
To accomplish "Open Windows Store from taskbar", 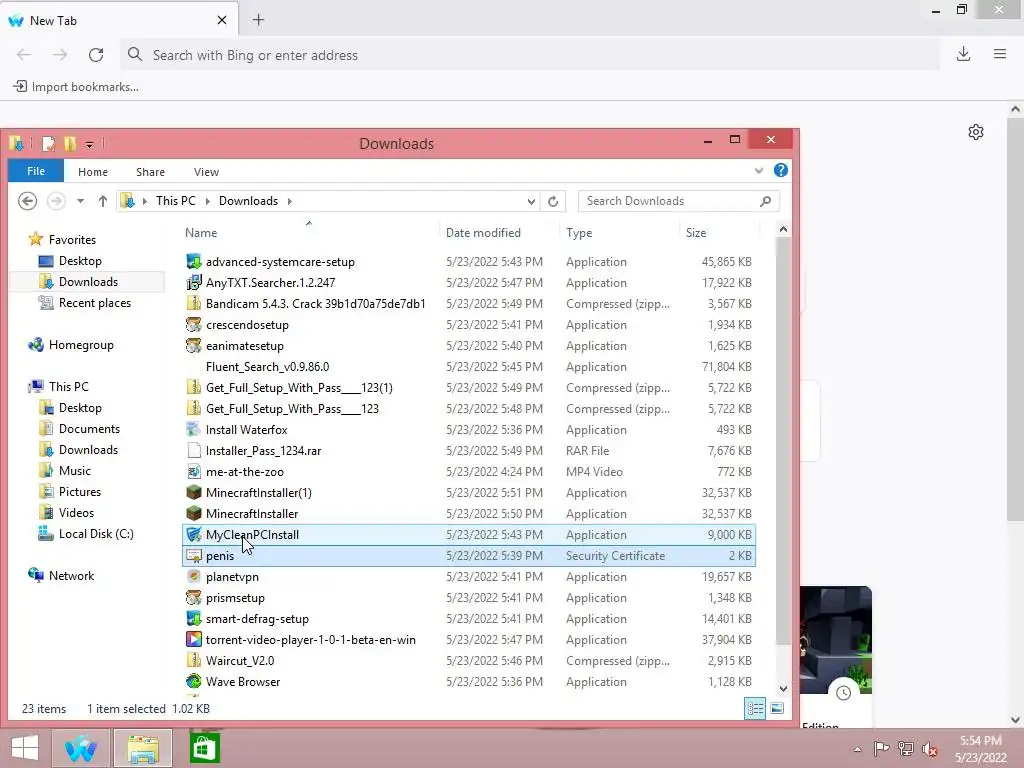I will point(204,748).
